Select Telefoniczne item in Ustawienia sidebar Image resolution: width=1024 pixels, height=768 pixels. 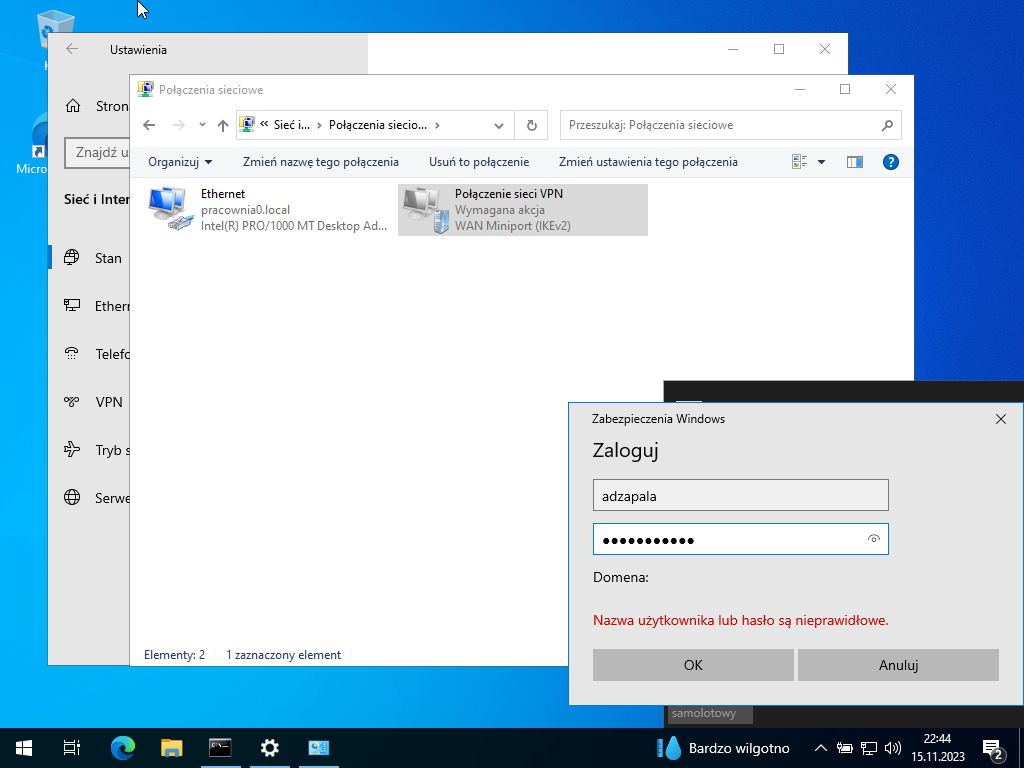pyautogui.click(x=91, y=354)
